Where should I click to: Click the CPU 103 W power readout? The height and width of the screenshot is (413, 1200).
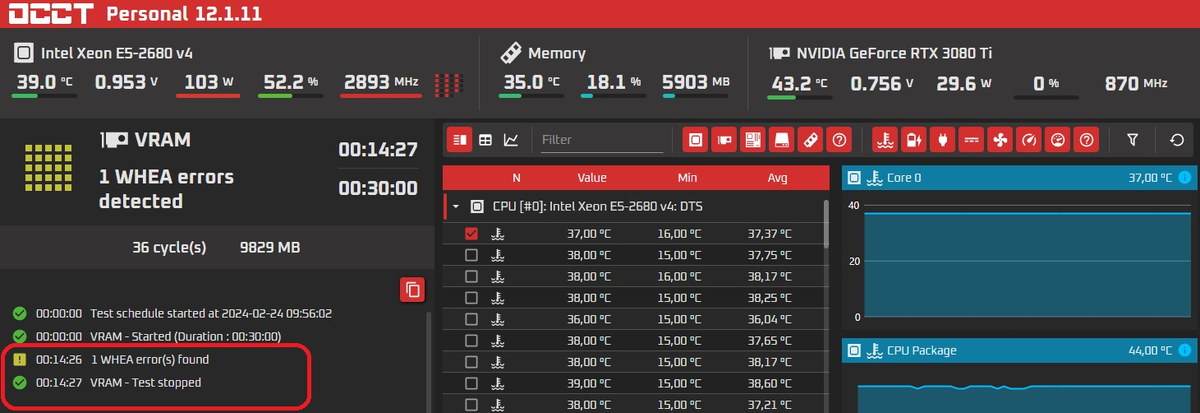click(208, 82)
